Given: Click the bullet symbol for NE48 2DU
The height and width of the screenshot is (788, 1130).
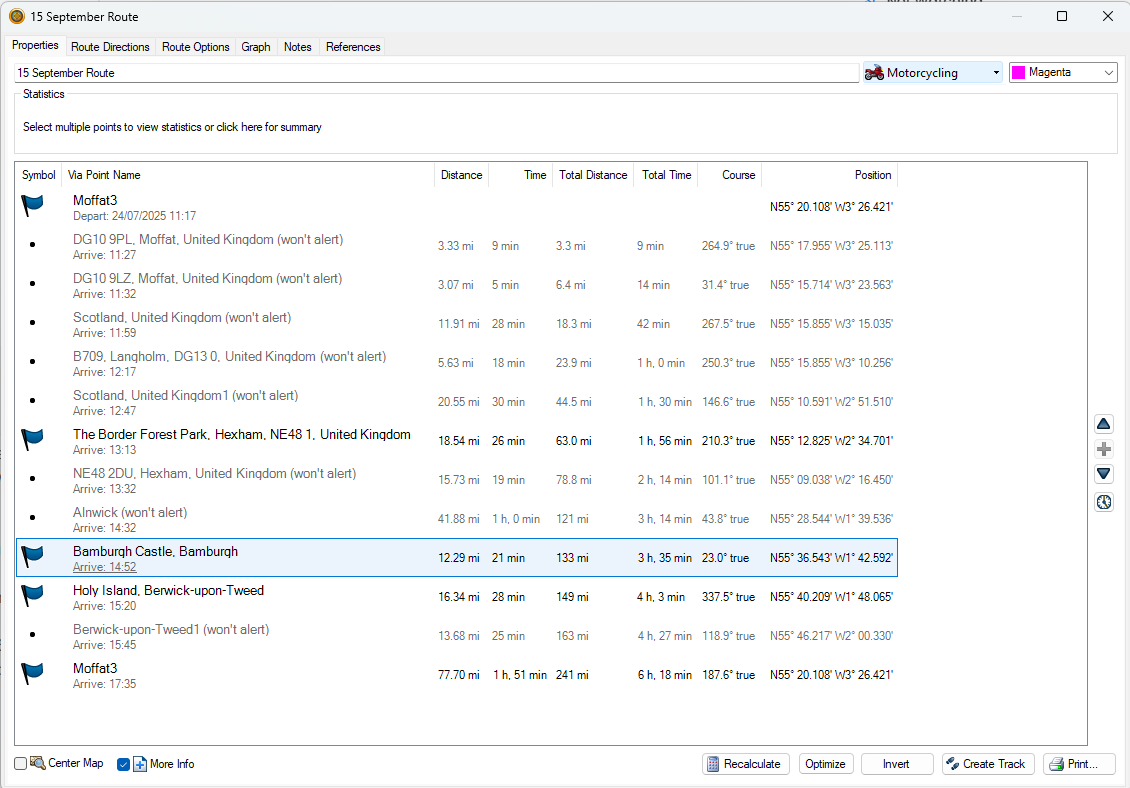Looking at the screenshot, I should [x=32, y=479].
